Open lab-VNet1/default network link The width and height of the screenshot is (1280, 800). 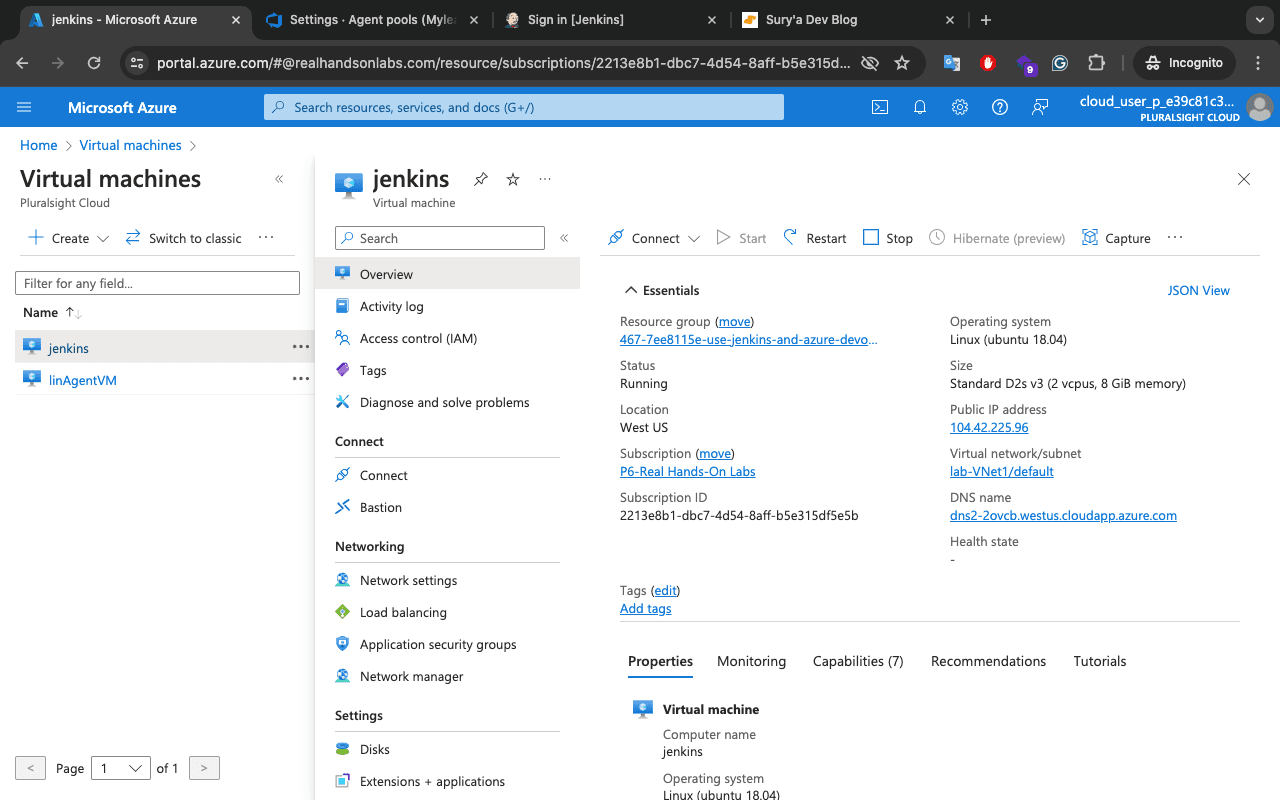click(1002, 471)
